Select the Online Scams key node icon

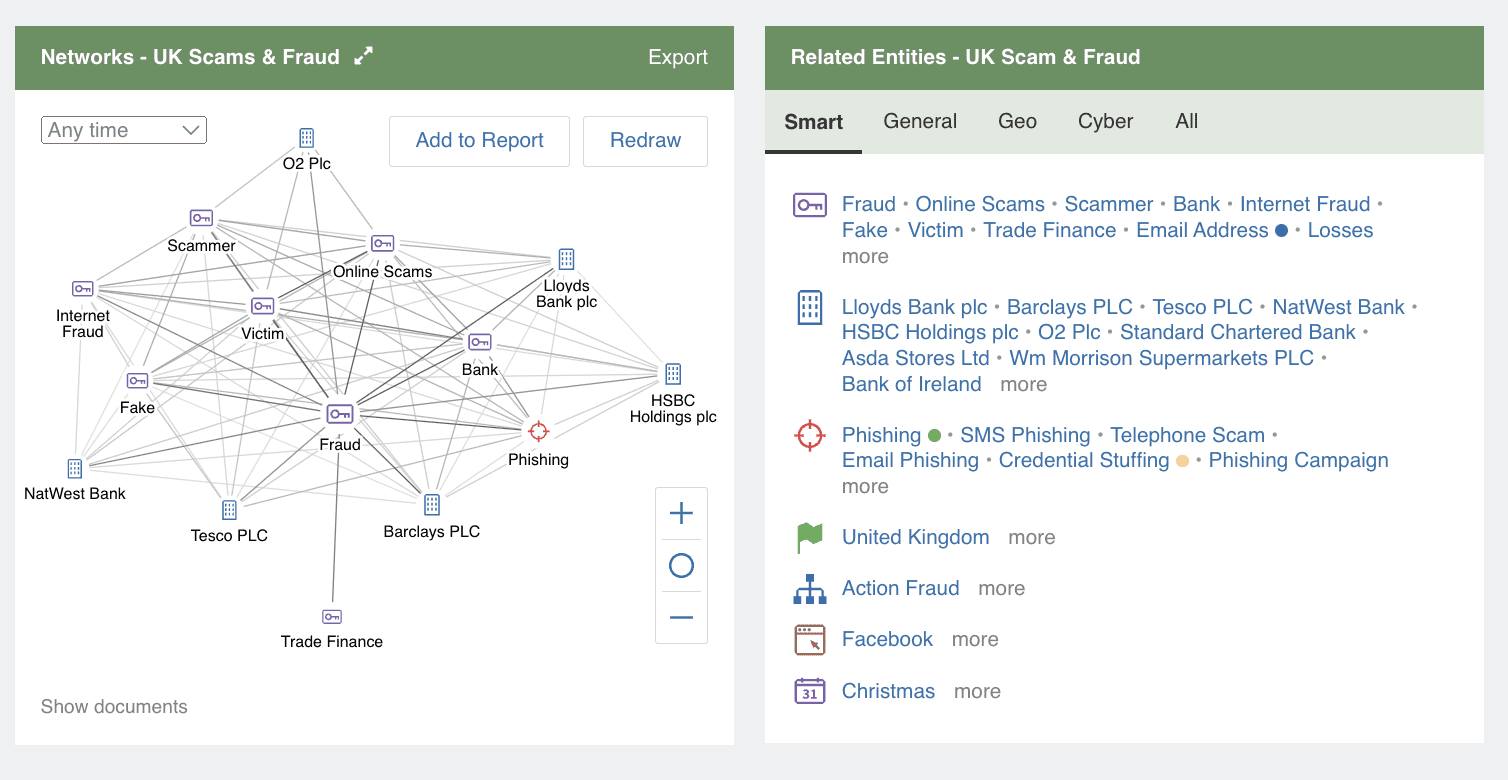[x=382, y=243]
